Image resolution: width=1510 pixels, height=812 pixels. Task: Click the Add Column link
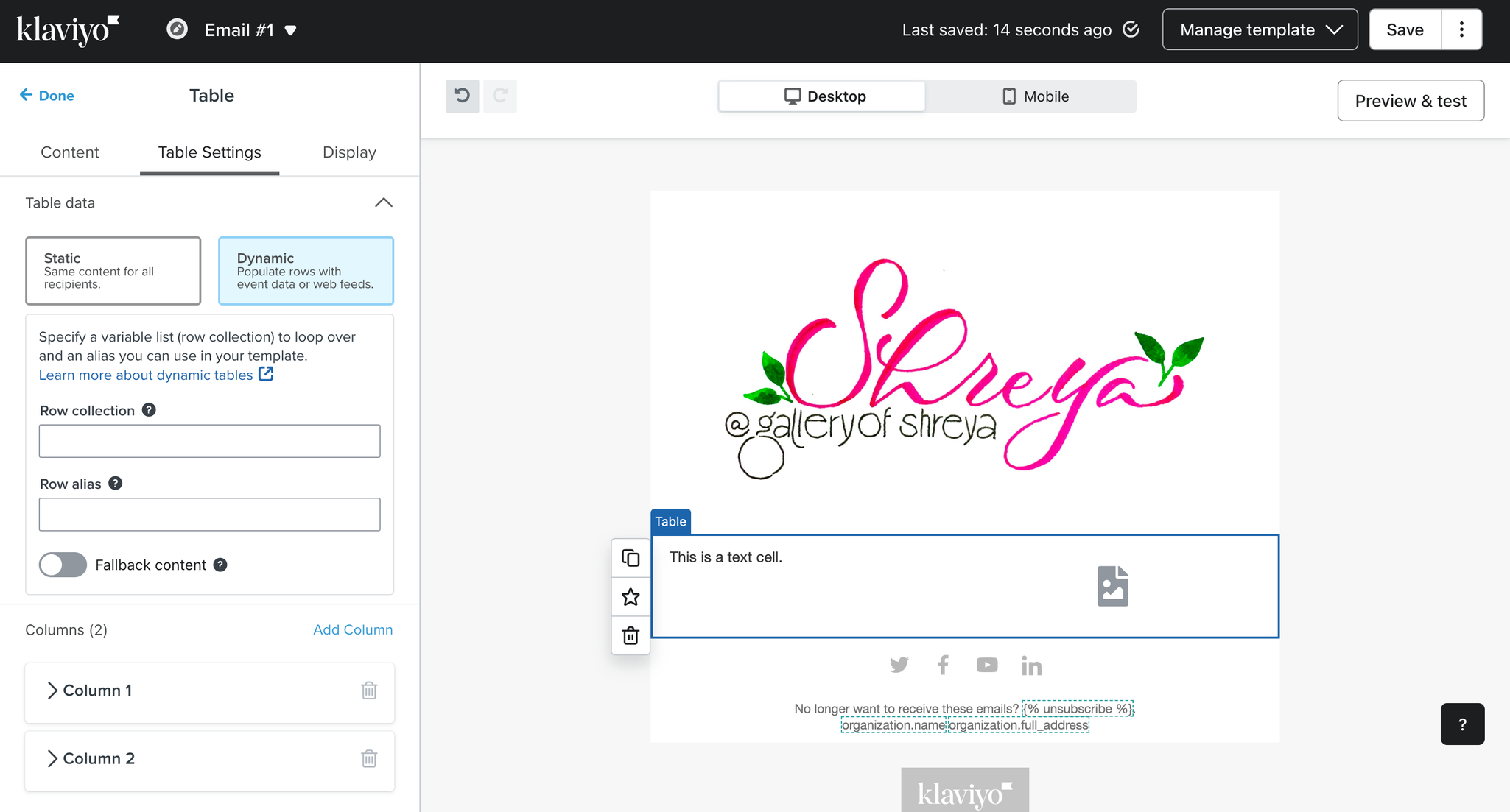pyautogui.click(x=353, y=629)
